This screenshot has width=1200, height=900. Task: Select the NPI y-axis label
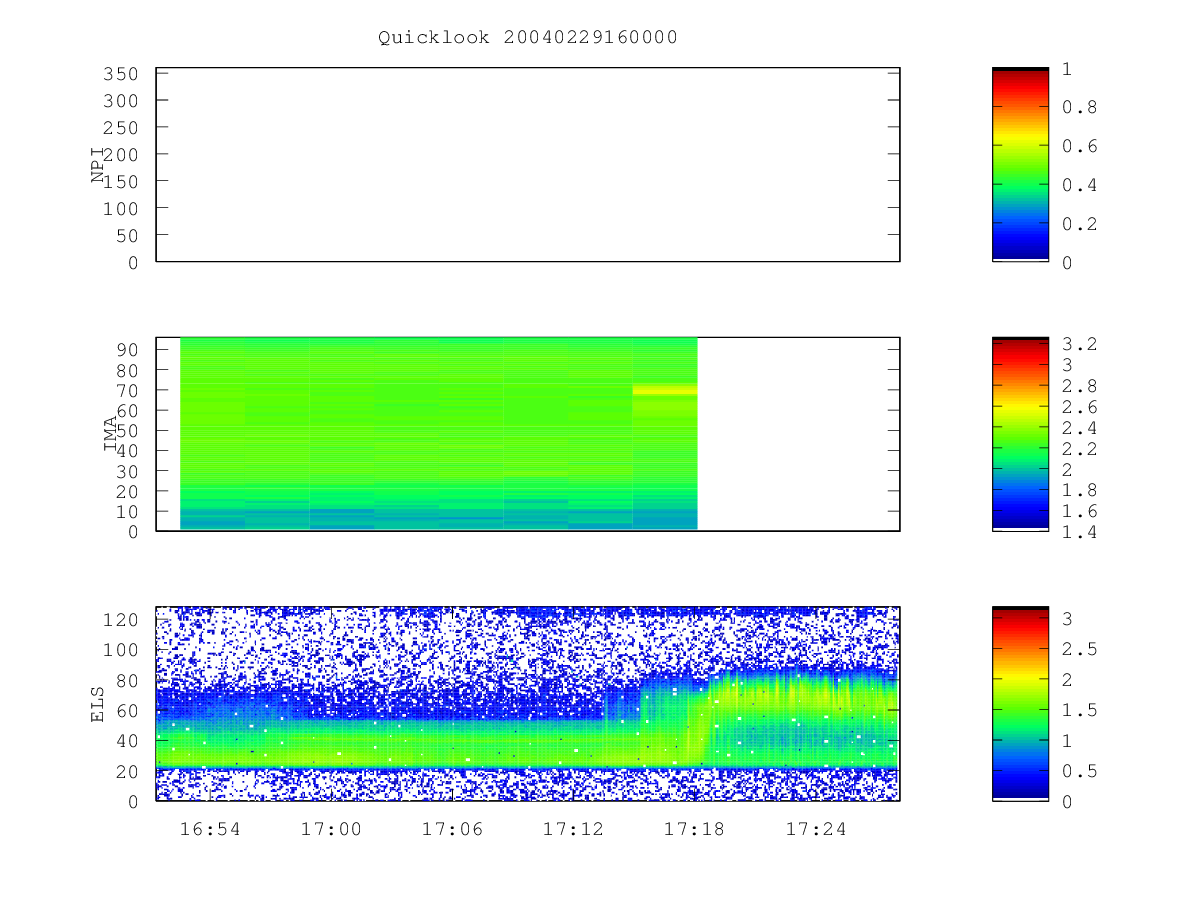(x=98, y=165)
